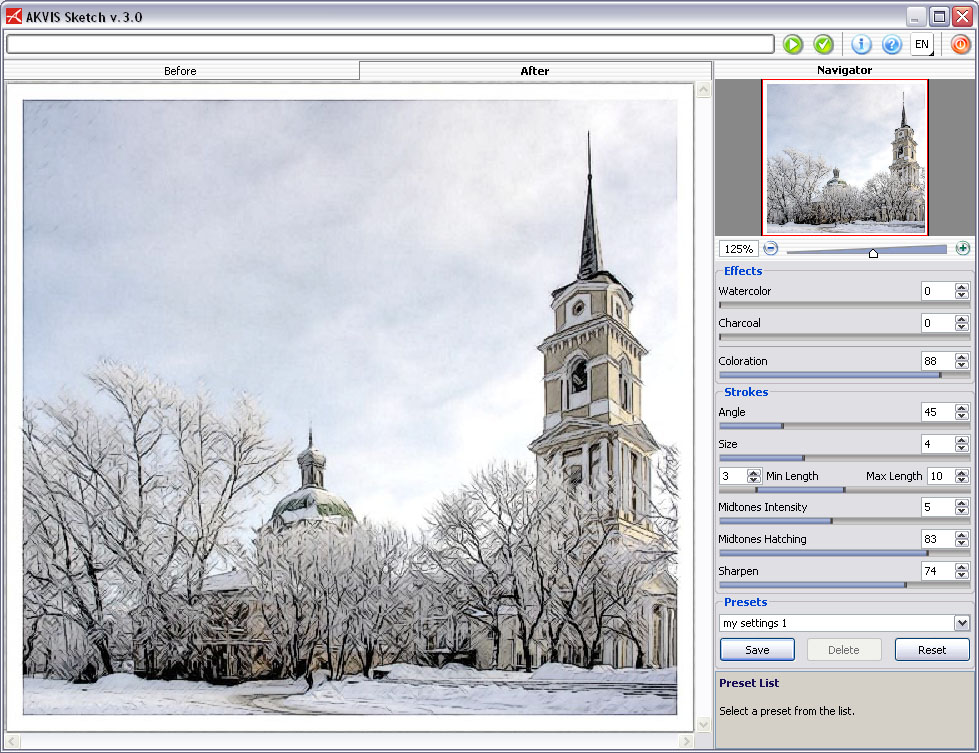Open the Help question mark icon
Viewport: 979px width, 753px height.
[891, 44]
